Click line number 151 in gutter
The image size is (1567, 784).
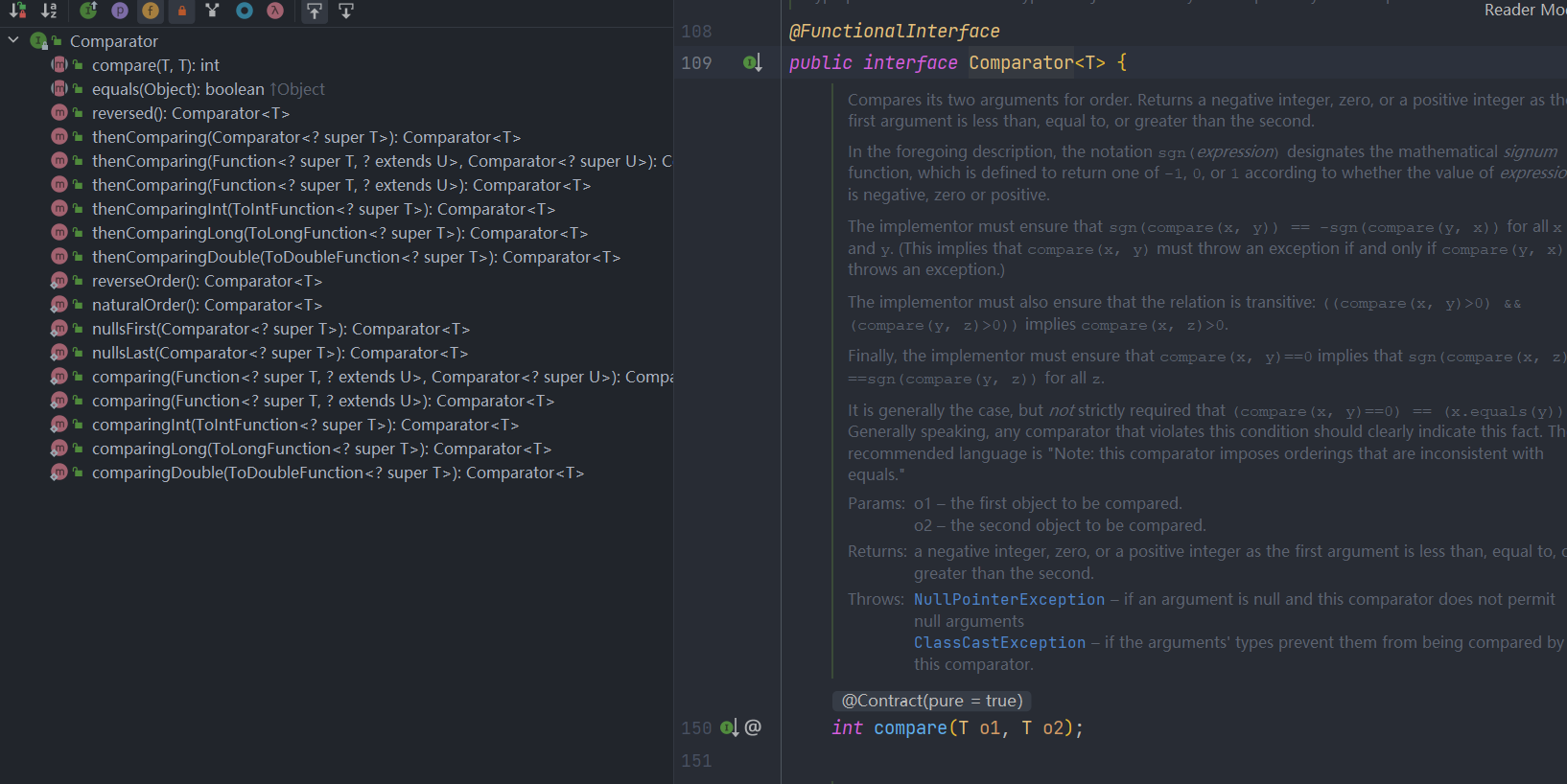pyautogui.click(x=696, y=761)
